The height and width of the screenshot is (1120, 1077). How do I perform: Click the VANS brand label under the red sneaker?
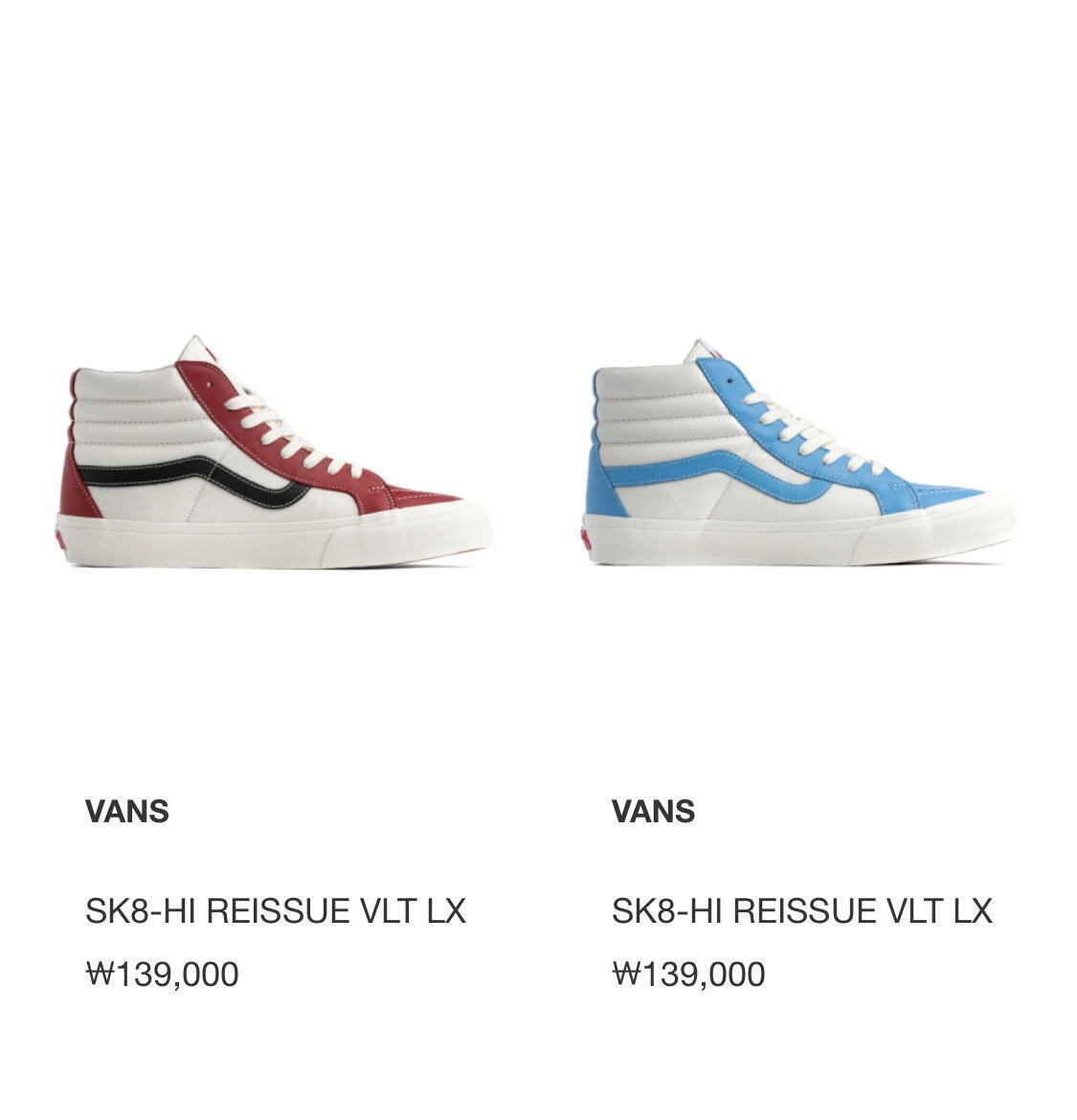coord(127,812)
